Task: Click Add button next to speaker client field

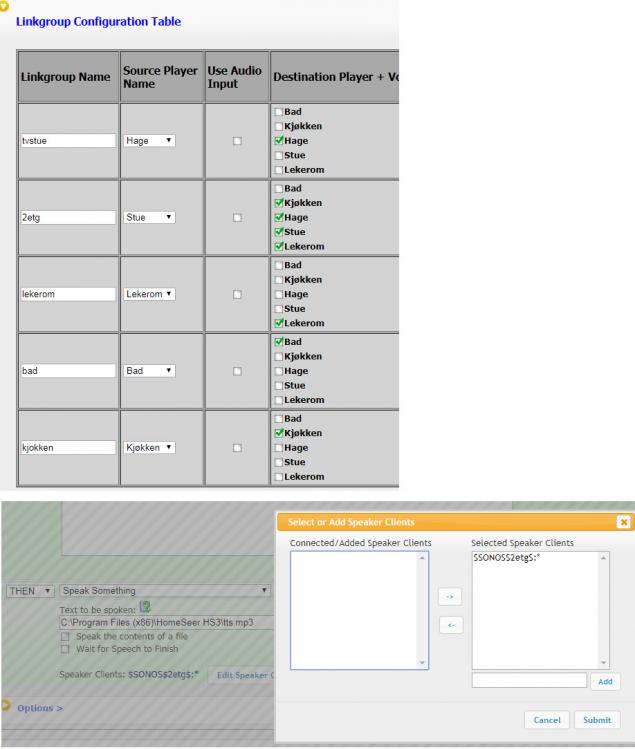Action: (x=605, y=681)
